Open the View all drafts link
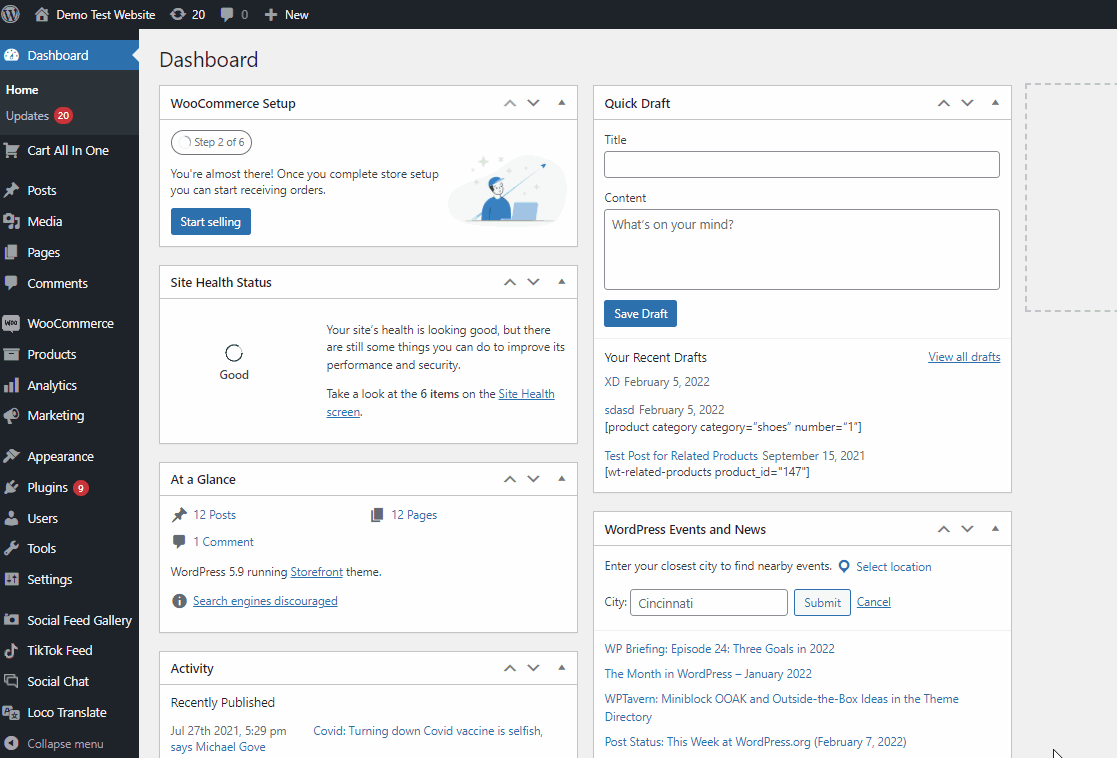This screenshot has width=1117, height=758. point(964,357)
